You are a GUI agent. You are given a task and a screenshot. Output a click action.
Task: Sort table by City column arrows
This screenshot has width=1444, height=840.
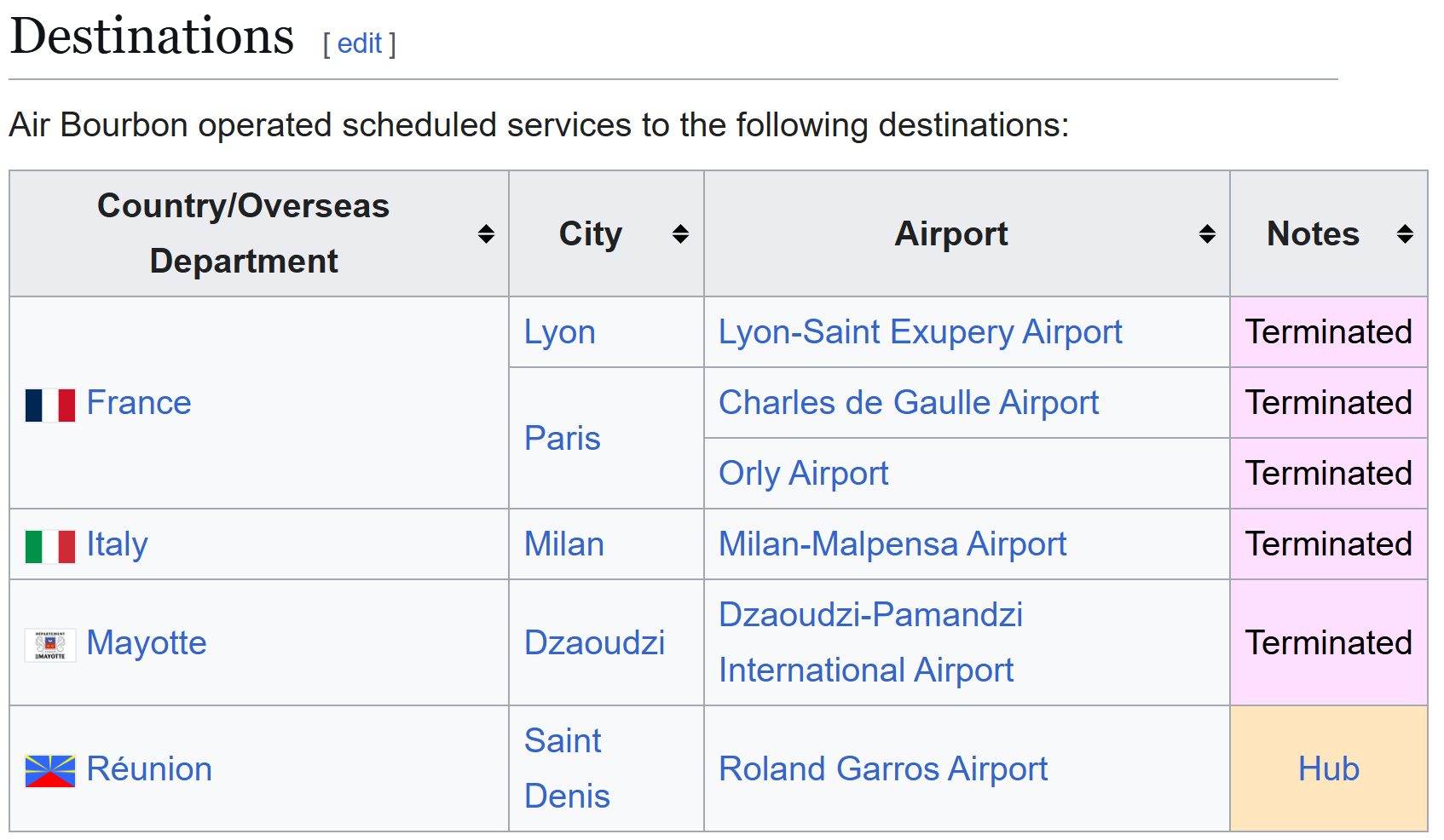point(680,234)
